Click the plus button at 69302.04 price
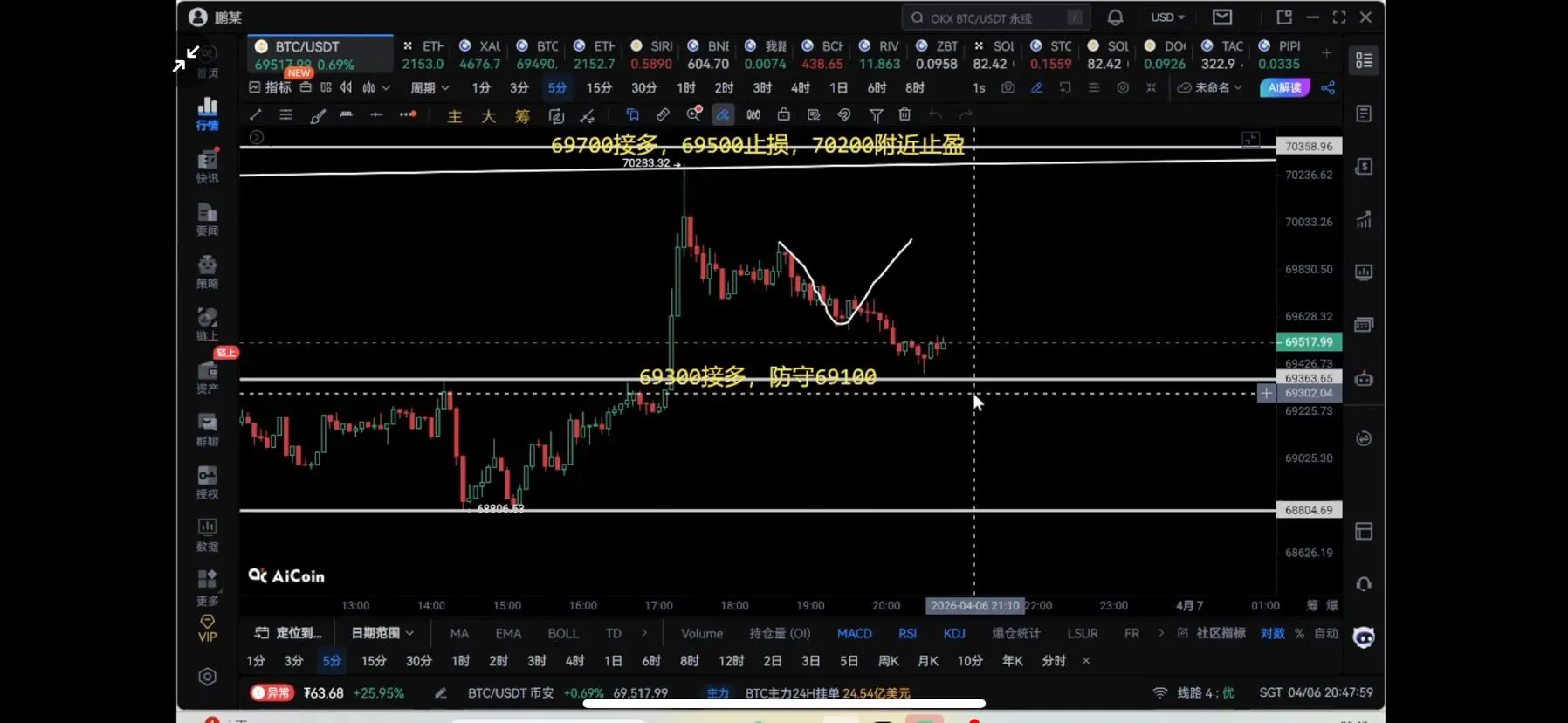 coord(1266,393)
